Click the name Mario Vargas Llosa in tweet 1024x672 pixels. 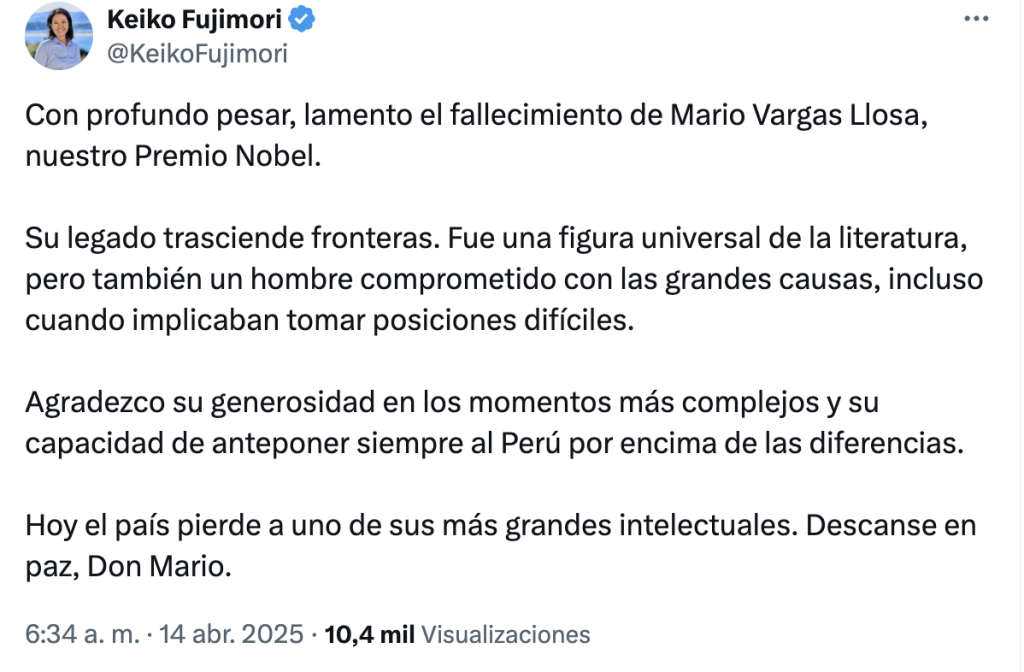coord(799,115)
